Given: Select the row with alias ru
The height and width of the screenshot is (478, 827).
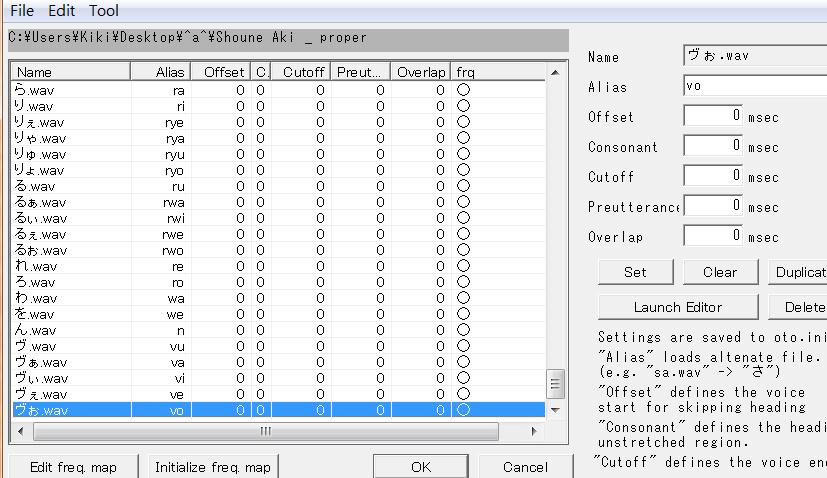Looking at the screenshot, I should coord(278,186).
